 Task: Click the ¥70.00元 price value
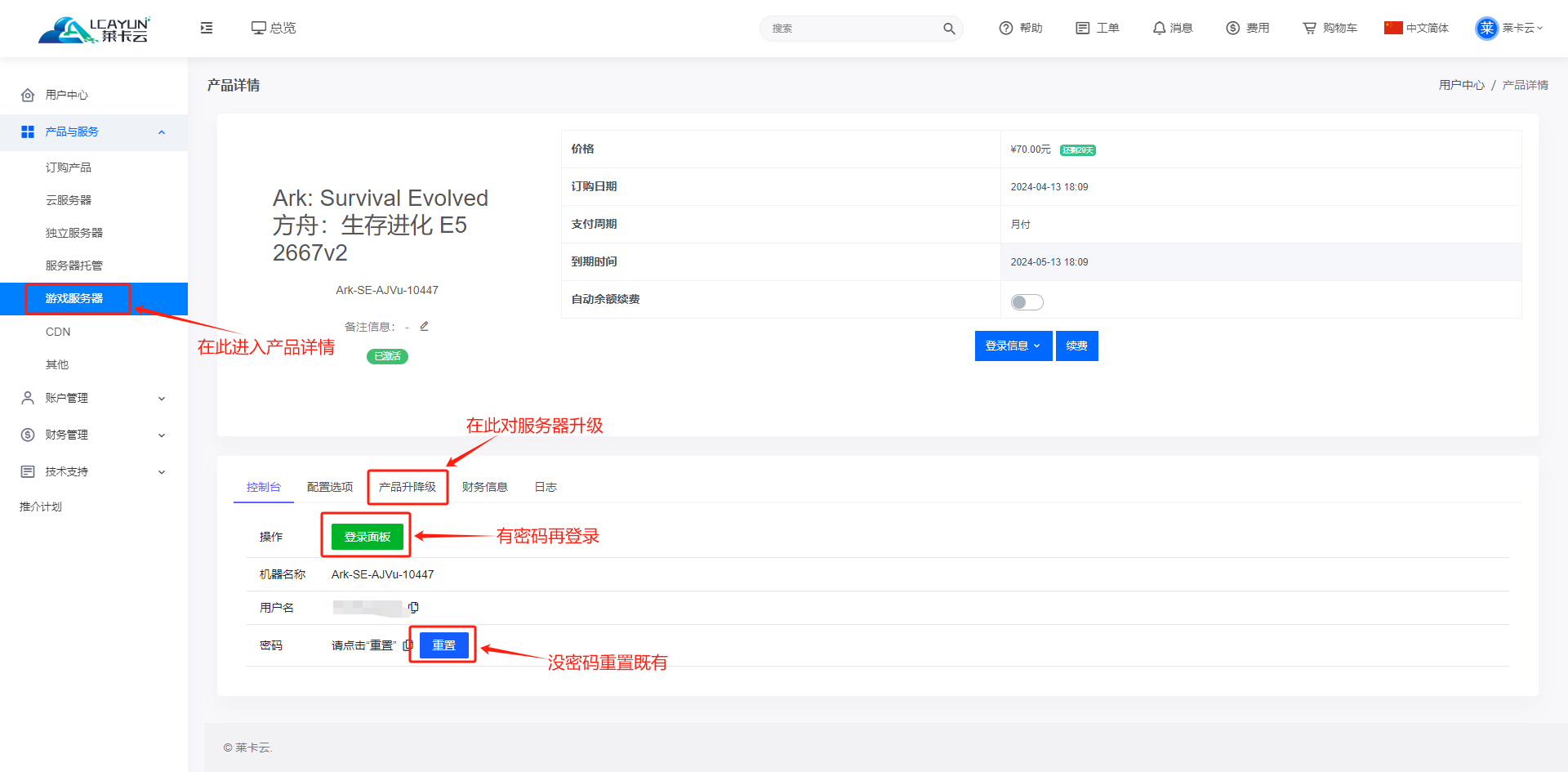[1031, 149]
